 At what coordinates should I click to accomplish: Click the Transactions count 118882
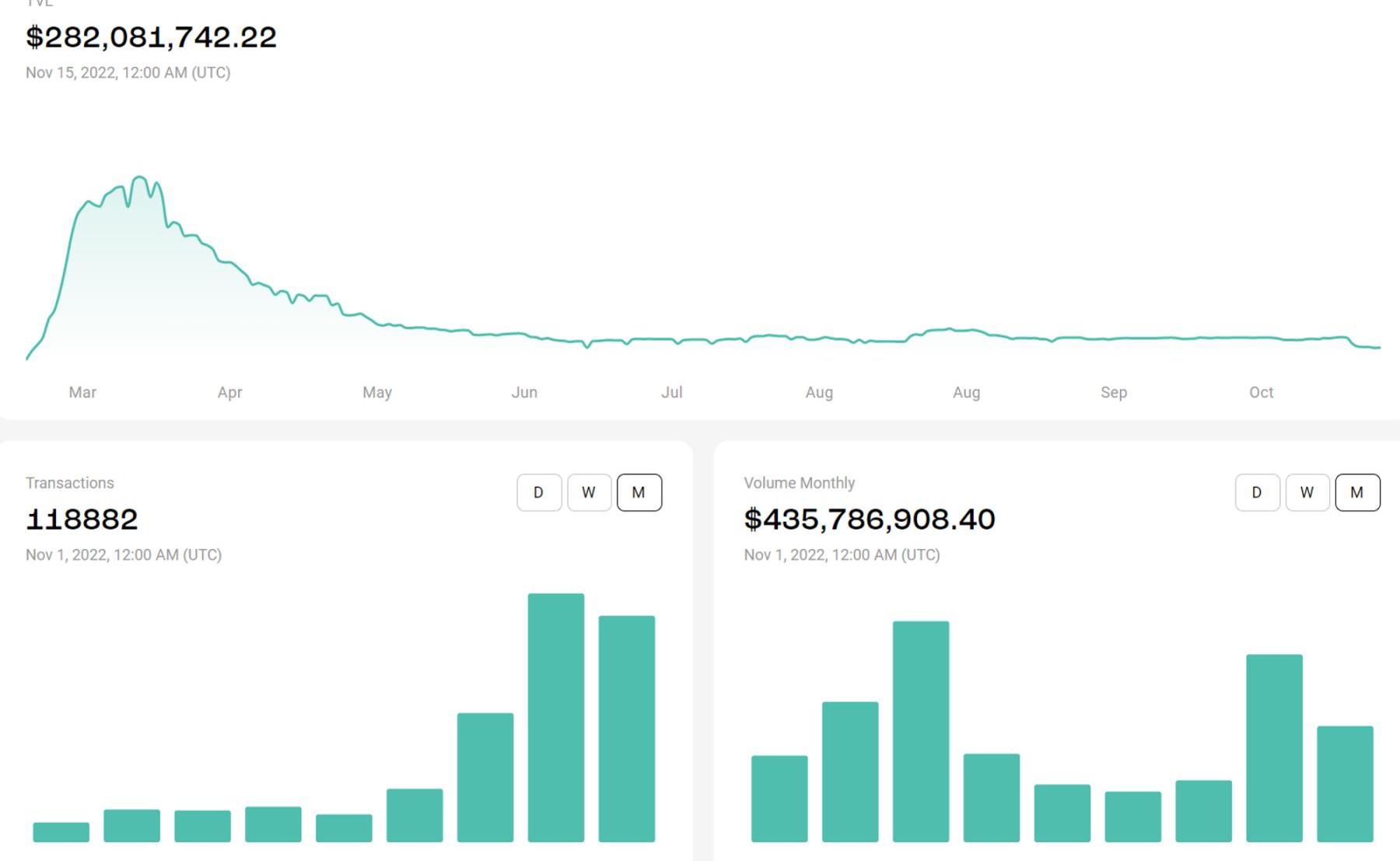tap(82, 519)
